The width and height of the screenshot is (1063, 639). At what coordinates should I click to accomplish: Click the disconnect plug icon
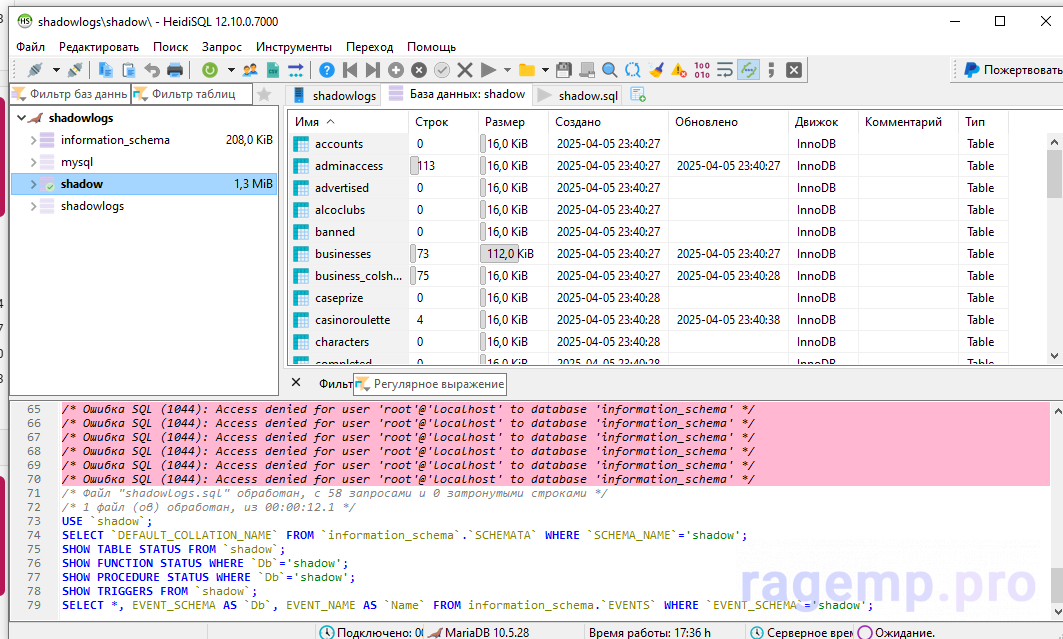pyautogui.click(x=75, y=70)
